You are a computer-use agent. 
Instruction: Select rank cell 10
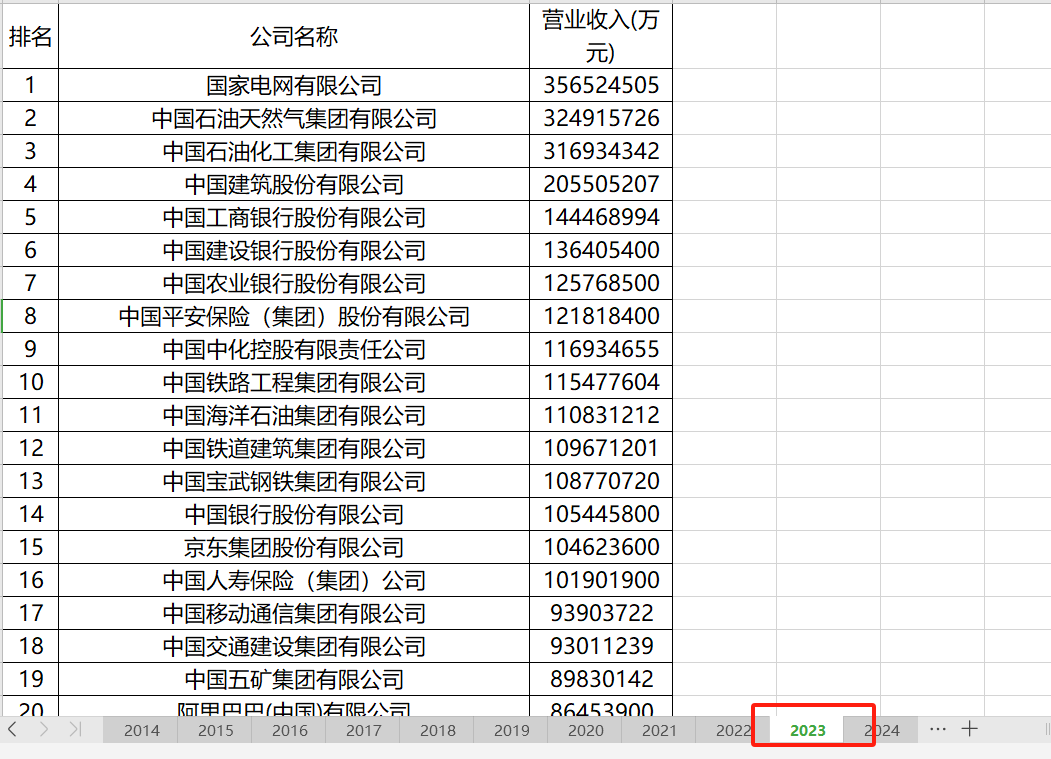point(30,382)
